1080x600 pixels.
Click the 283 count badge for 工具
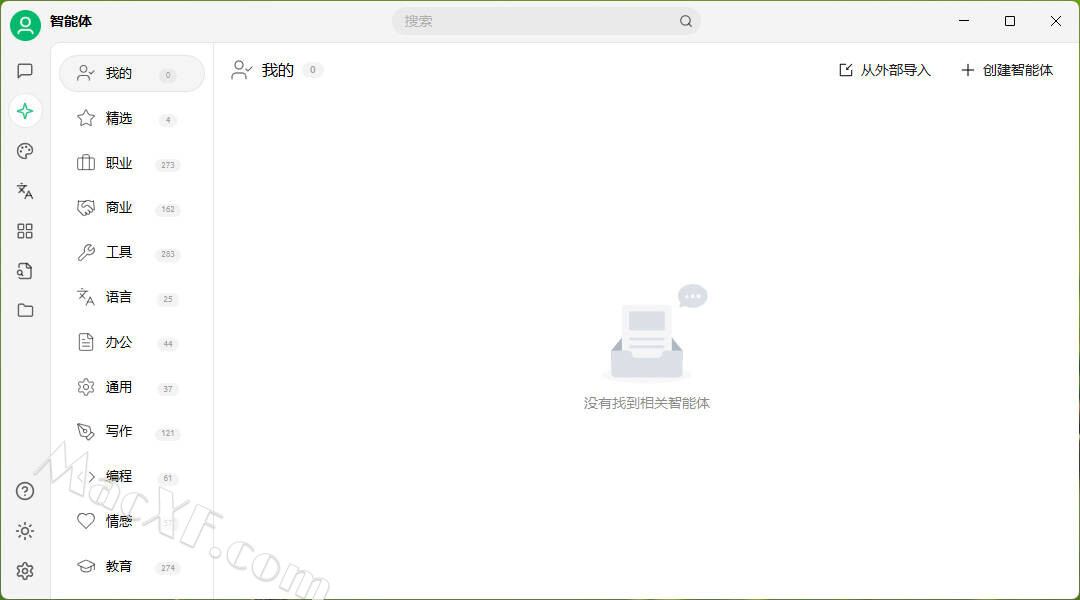(168, 254)
